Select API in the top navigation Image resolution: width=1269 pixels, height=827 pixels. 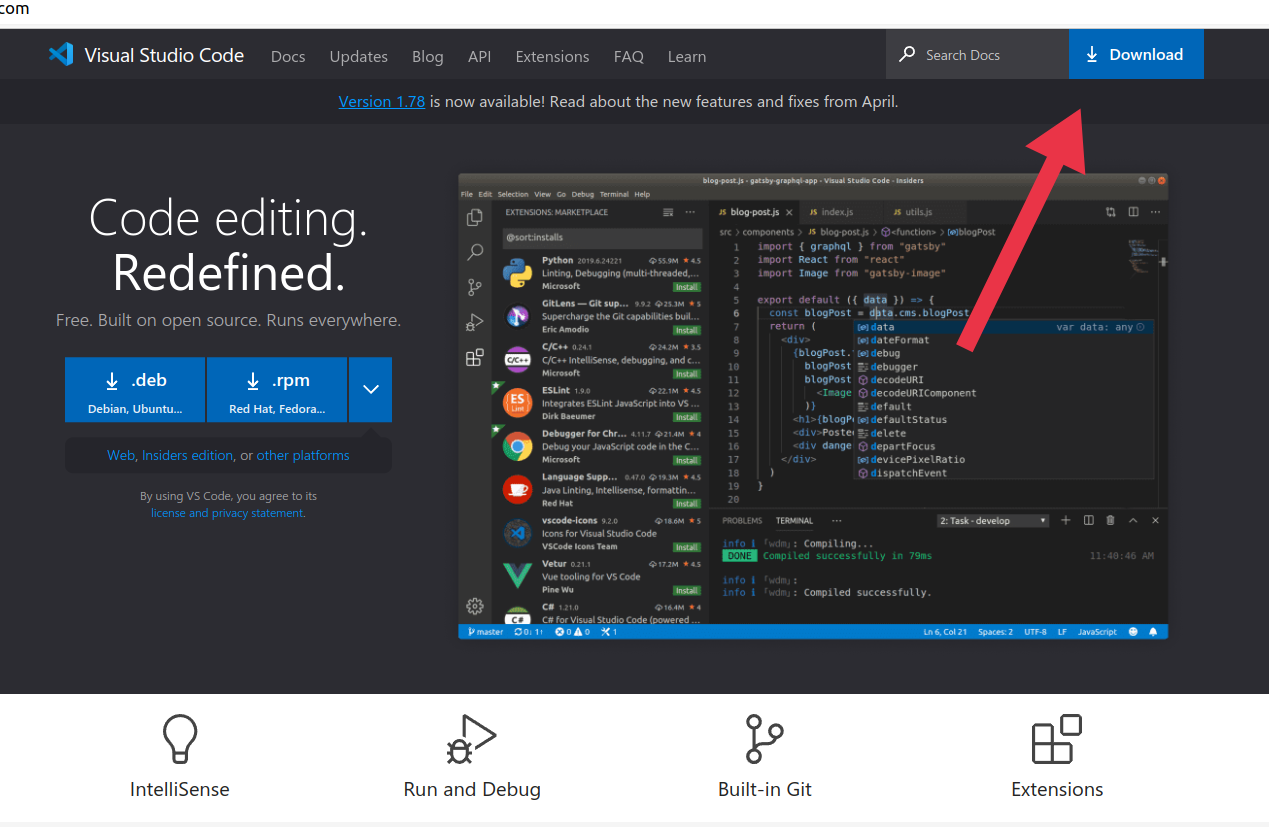point(479,56)
